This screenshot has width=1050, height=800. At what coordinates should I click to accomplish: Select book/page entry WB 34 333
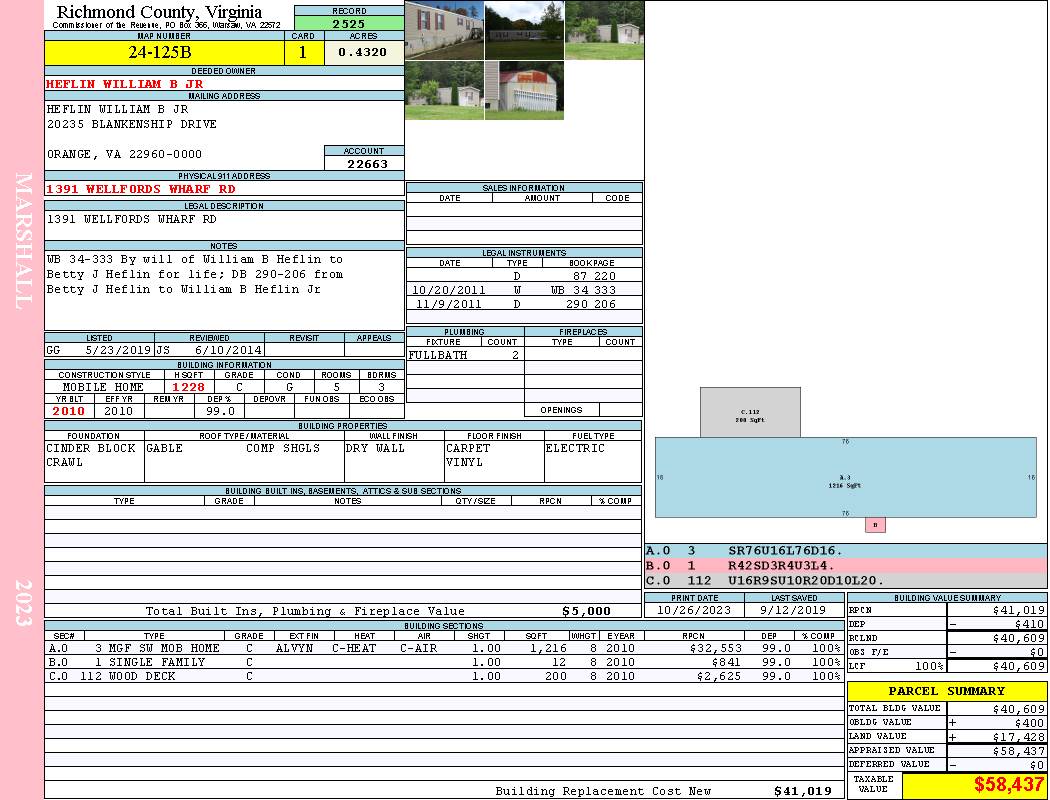coord(583,290)
